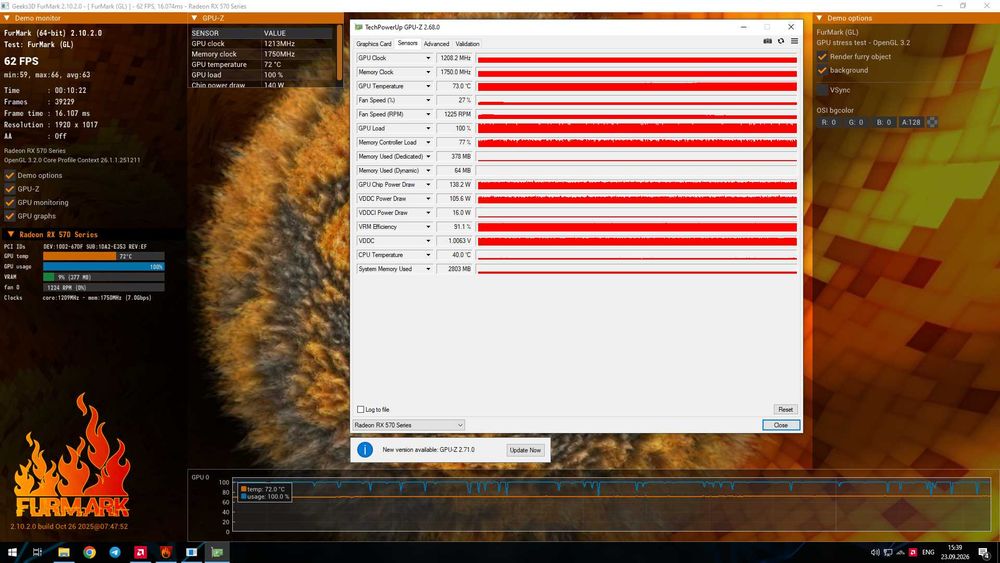Select the Sensors tab

[x=408, y=43]
